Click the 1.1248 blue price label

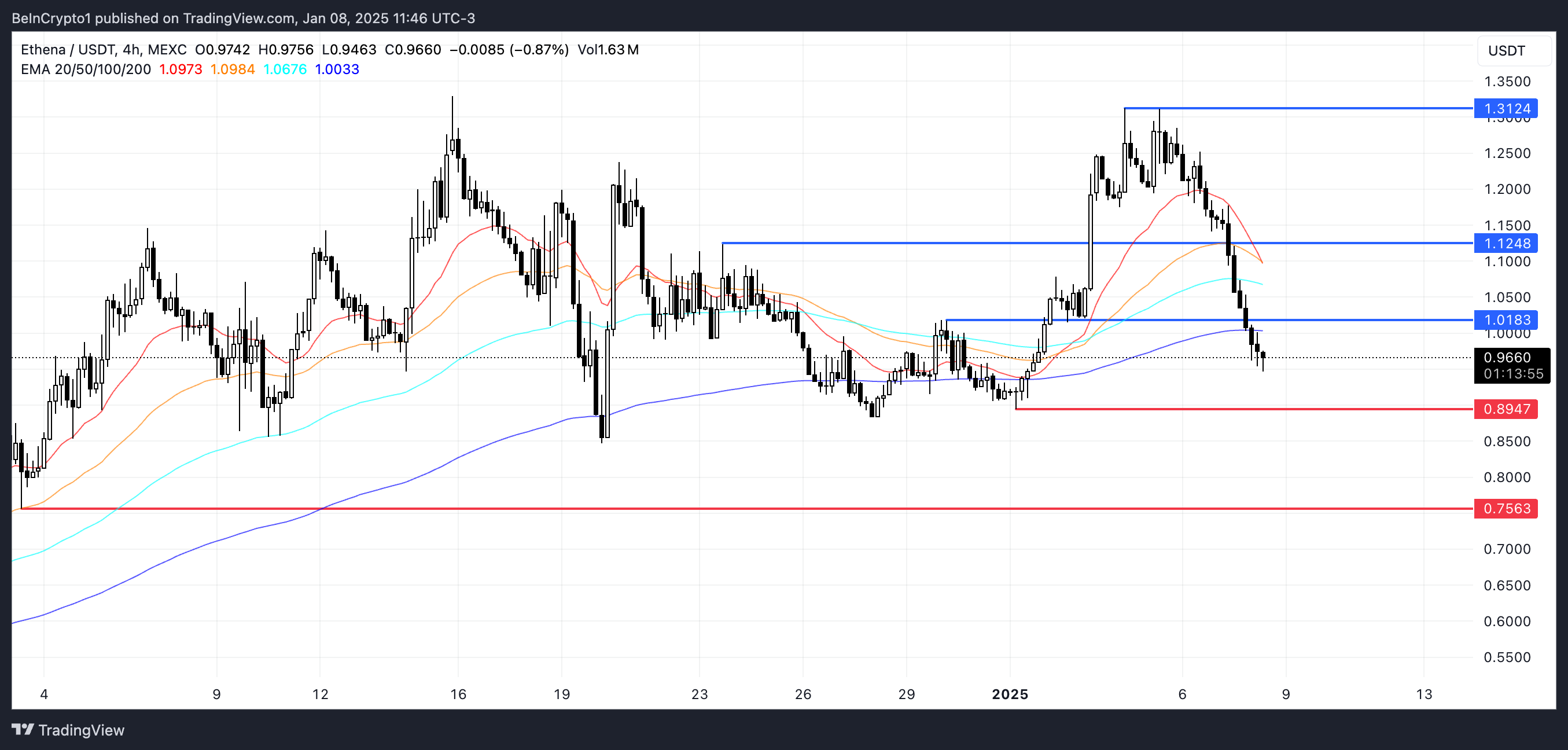tap(1506, 244)
